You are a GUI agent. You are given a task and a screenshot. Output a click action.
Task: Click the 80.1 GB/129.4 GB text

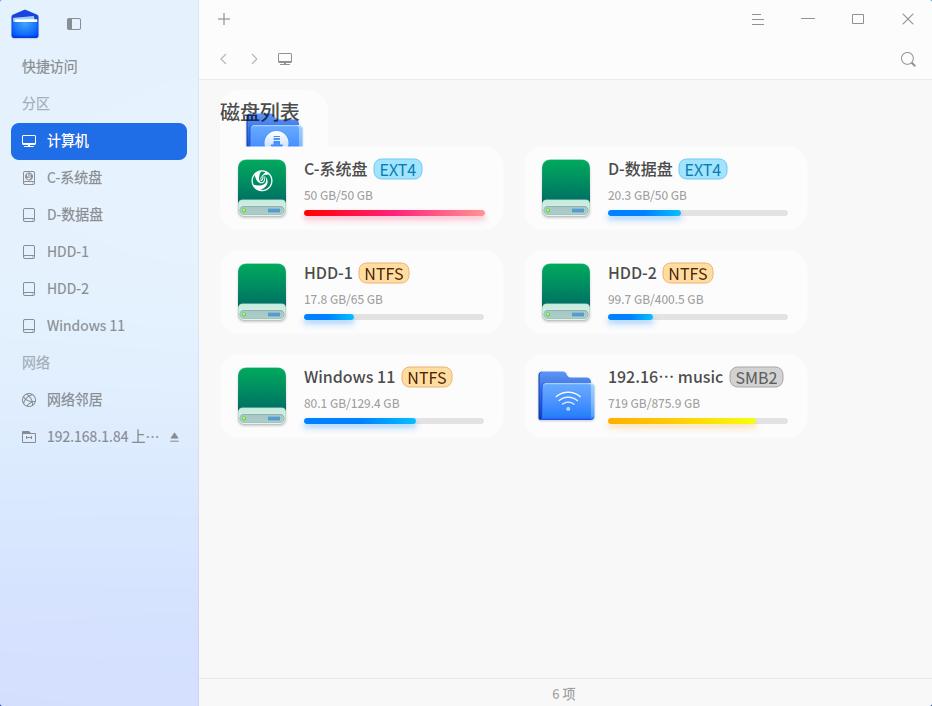[x=351, y=404]
